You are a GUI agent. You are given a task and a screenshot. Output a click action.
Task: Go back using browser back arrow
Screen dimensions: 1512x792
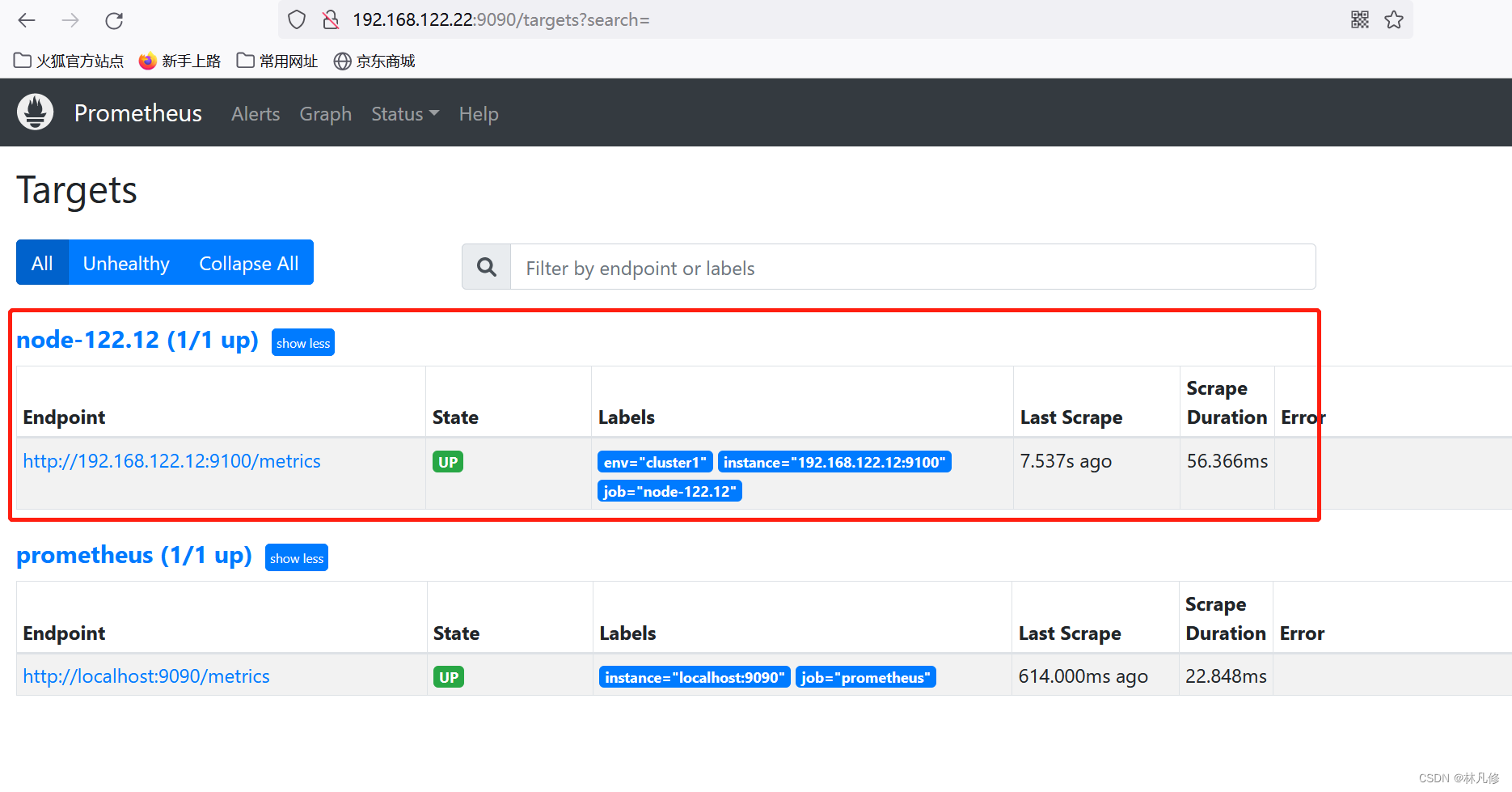tap(27, 20)
